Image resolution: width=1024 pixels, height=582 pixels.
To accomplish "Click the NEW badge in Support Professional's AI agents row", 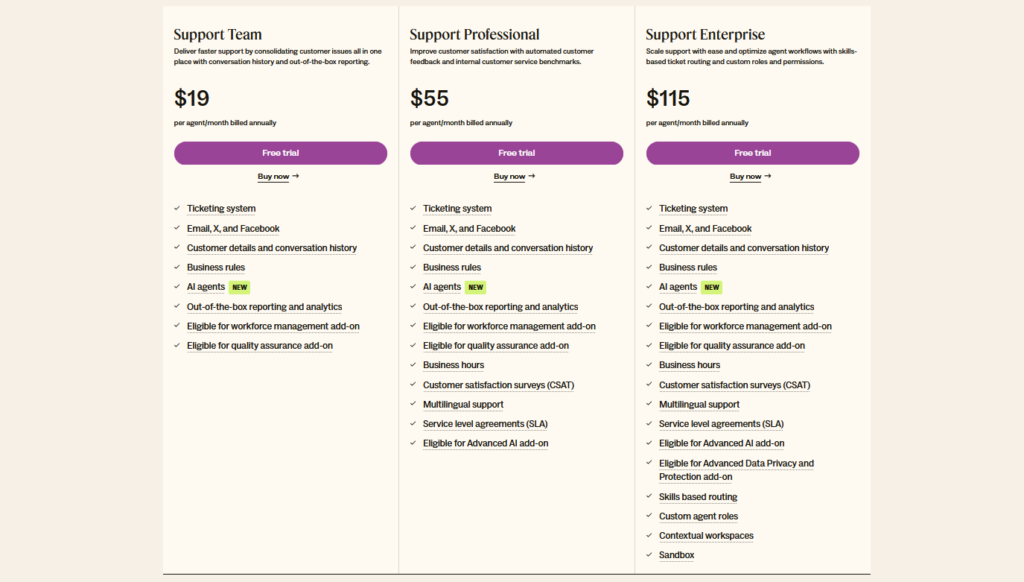I will click(x=475, y=287).
